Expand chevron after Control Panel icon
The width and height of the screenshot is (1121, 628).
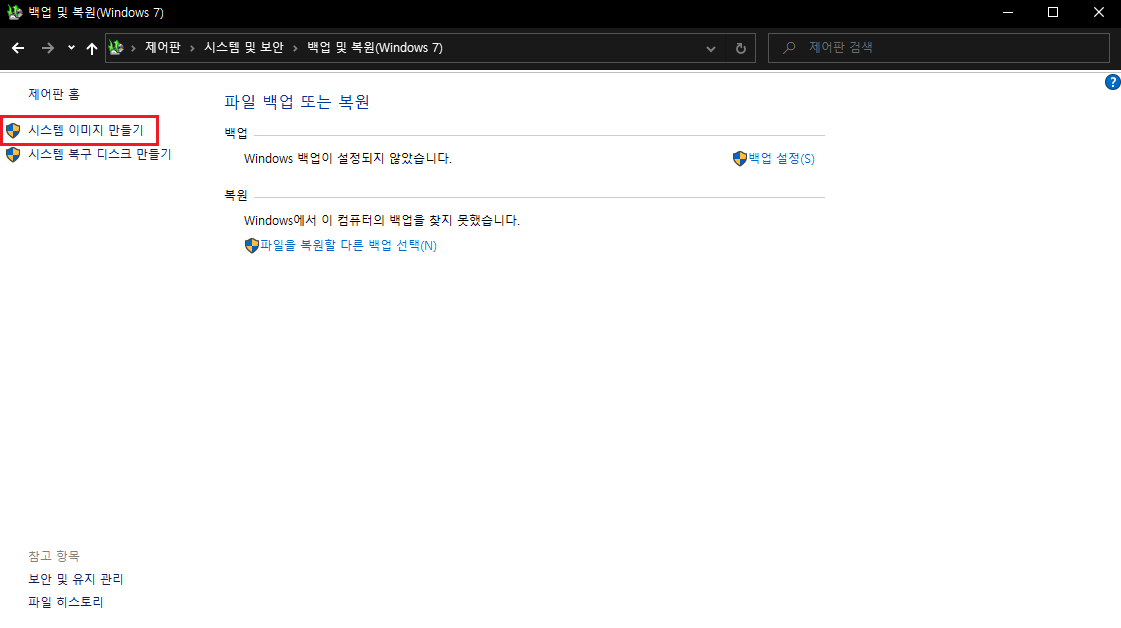click(133, 48)
